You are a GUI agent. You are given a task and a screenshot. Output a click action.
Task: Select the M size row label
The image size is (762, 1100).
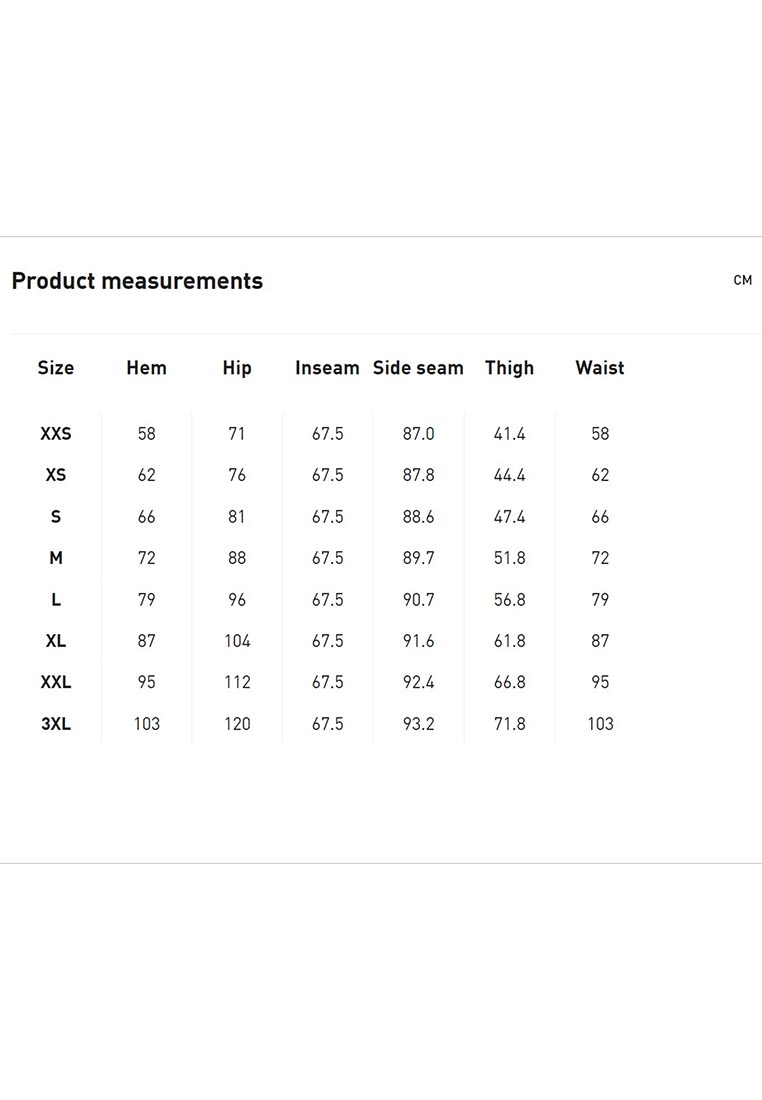point(55,558)
